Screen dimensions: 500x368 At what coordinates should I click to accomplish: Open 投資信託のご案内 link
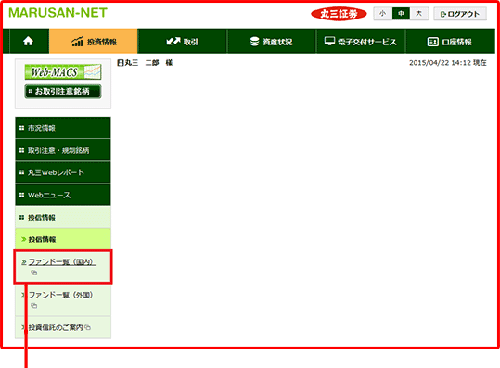pyautogui.click(x=56, y=327)
